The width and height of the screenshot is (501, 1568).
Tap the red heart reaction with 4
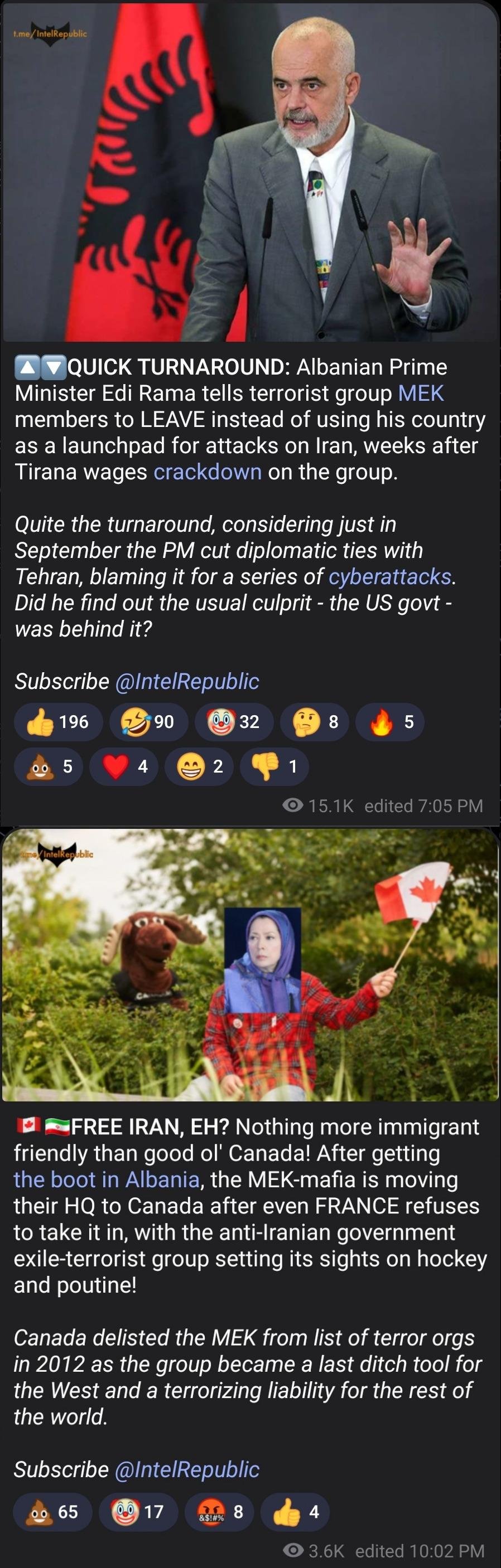(124, 766)
